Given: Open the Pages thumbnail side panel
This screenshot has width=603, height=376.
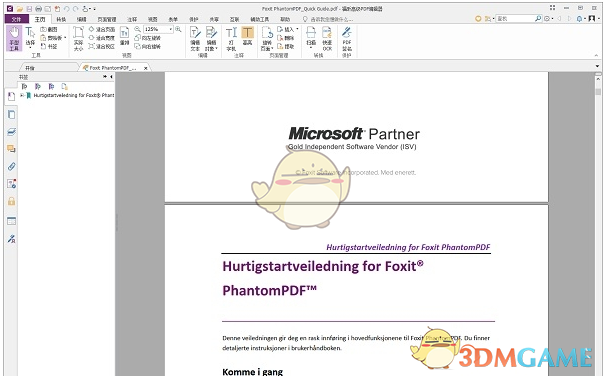Looking at the screenshot, I should (x=12, y=114).
